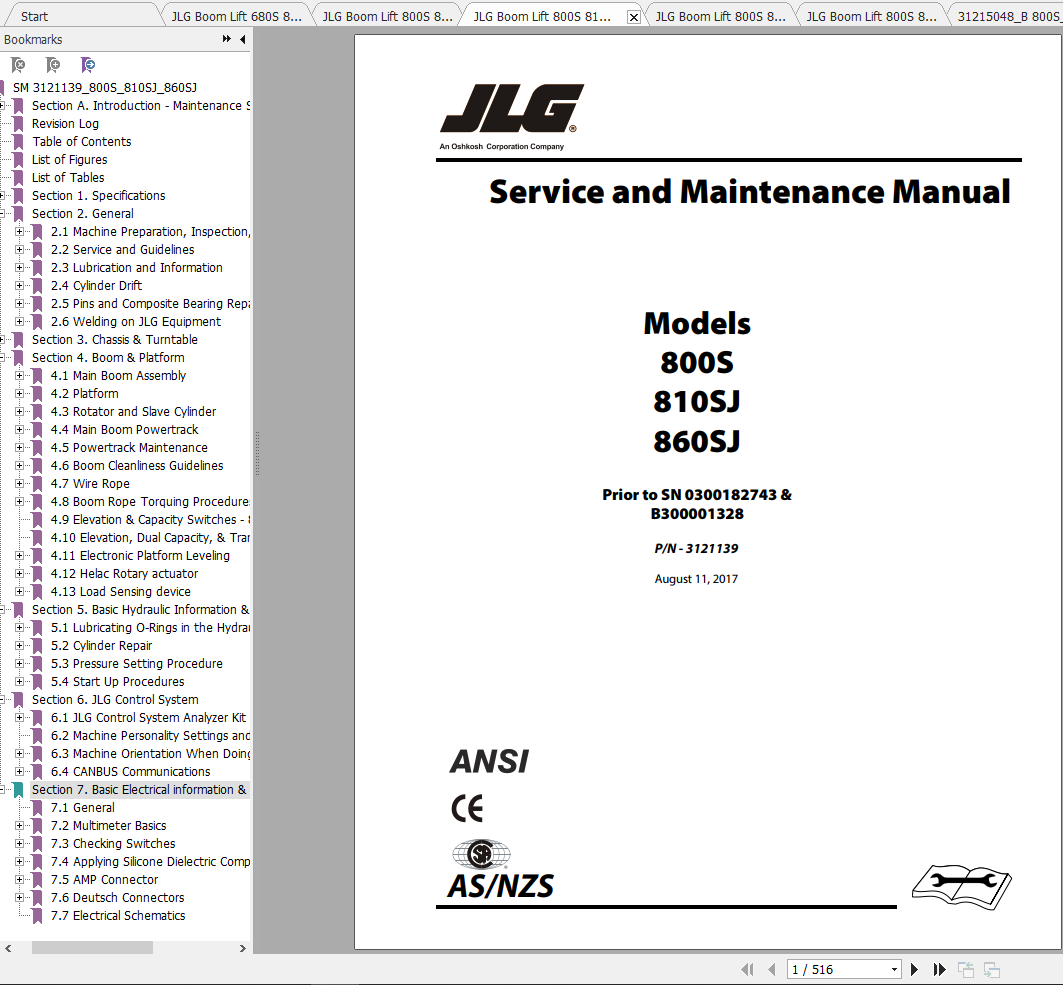Open 4.2 Platform bookmark
Screen dimensions: 1063x985
coord(84,393)
